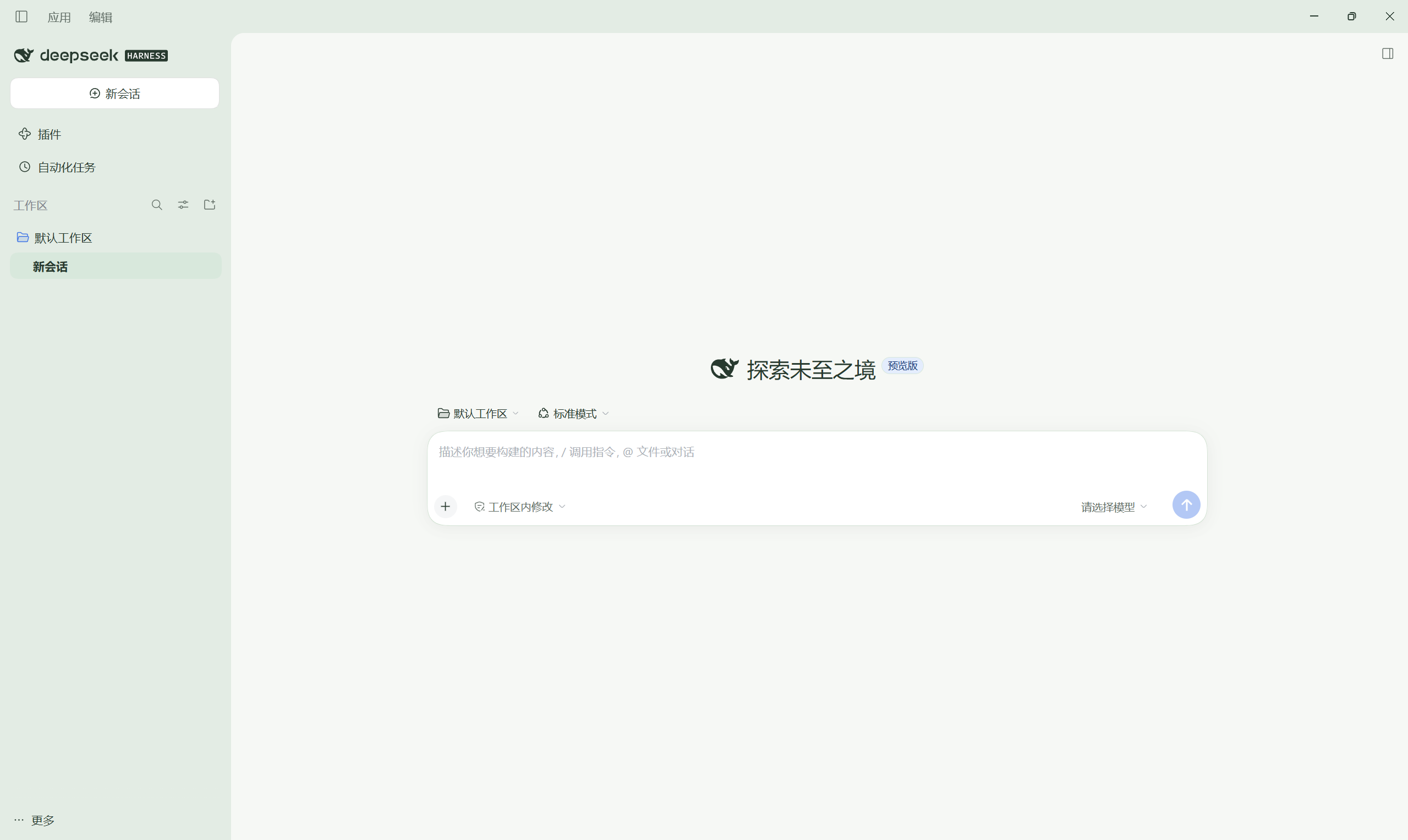The image size is (1408, 840).
Task: Click the 预览版 preview badge
Action: point(902,366)
